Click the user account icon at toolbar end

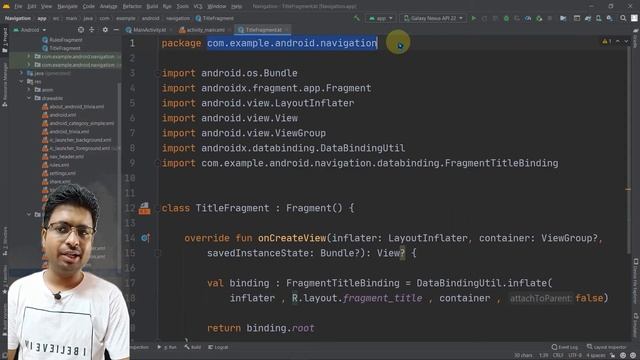634,18
